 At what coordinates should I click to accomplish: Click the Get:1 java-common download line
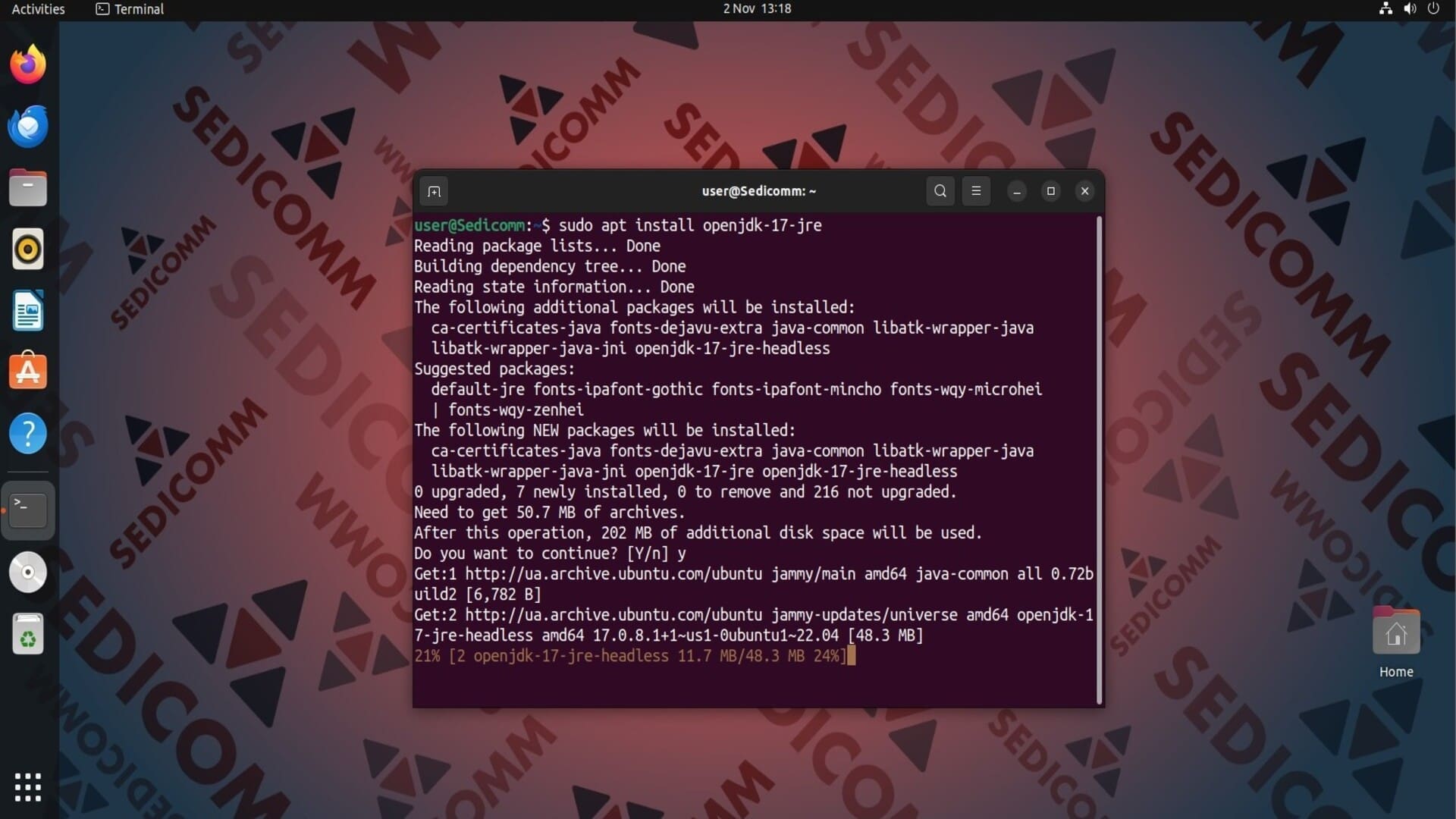[754, 584]
